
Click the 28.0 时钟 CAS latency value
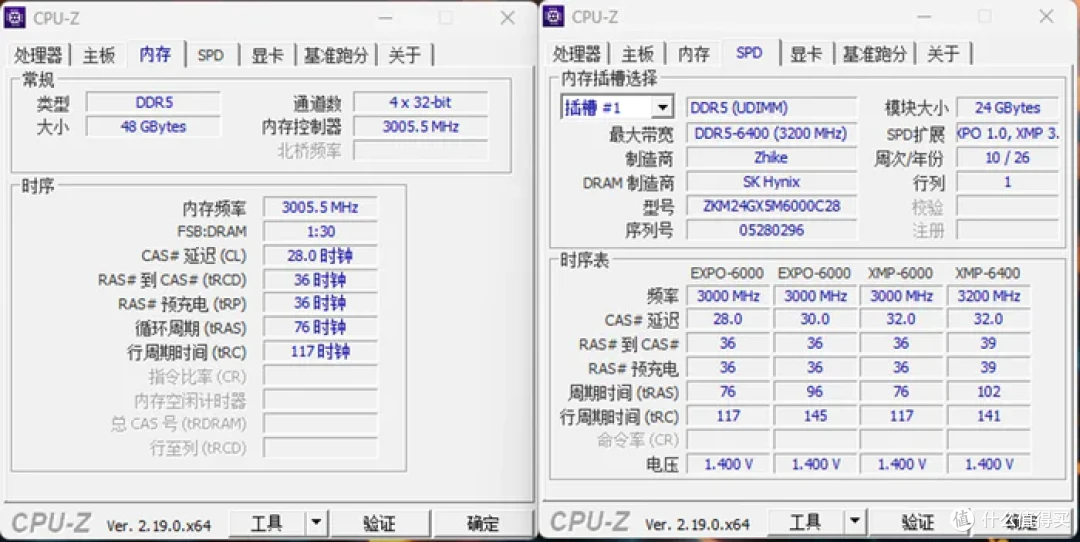tap(320, 256)
